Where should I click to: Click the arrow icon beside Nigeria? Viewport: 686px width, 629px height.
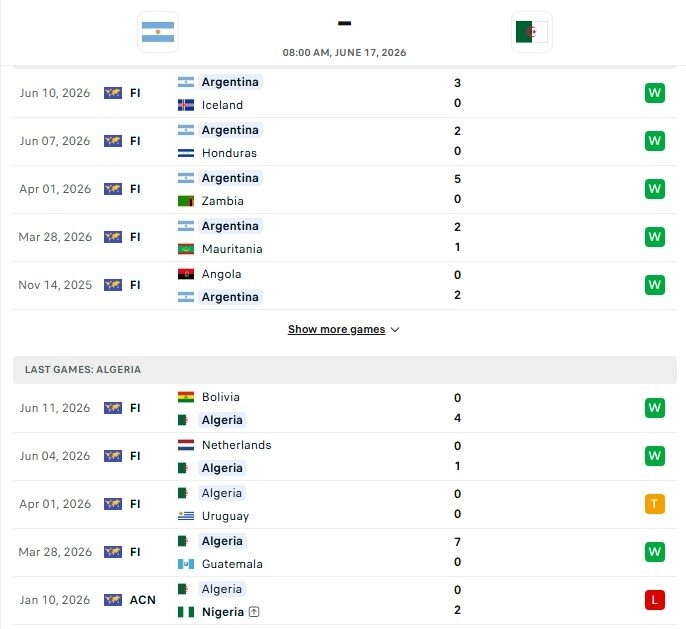254,612
